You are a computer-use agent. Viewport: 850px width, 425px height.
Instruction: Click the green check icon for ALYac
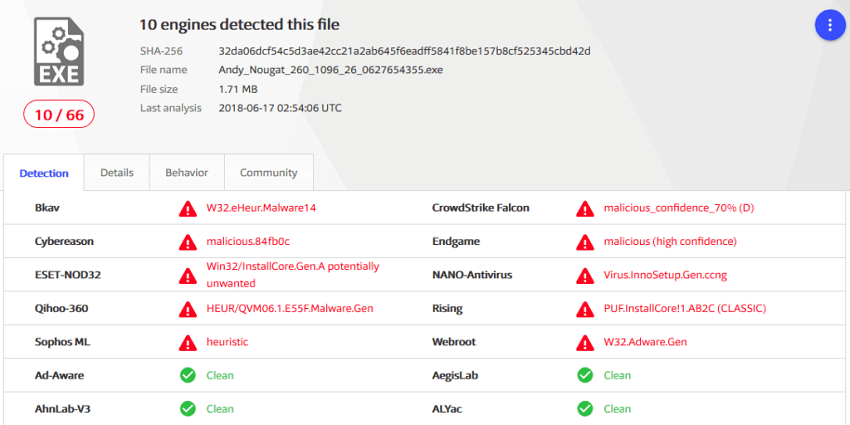(x=585, y=408)
